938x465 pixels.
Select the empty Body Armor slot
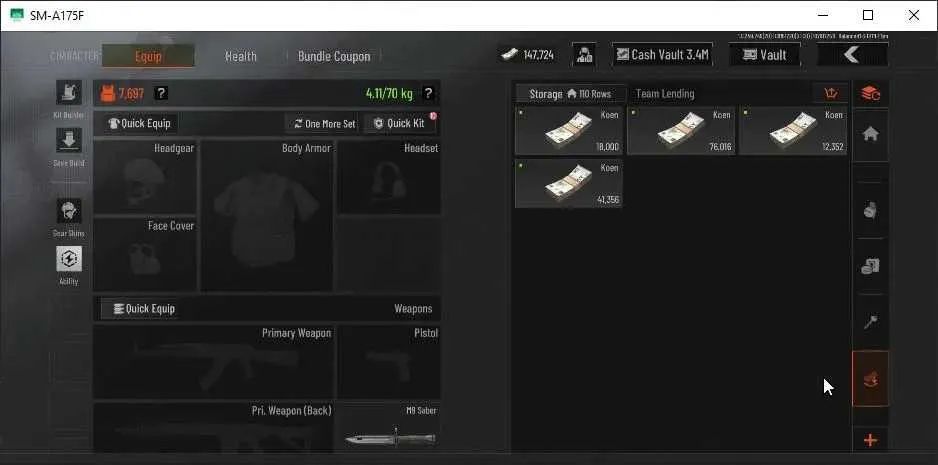pos(267,216)
